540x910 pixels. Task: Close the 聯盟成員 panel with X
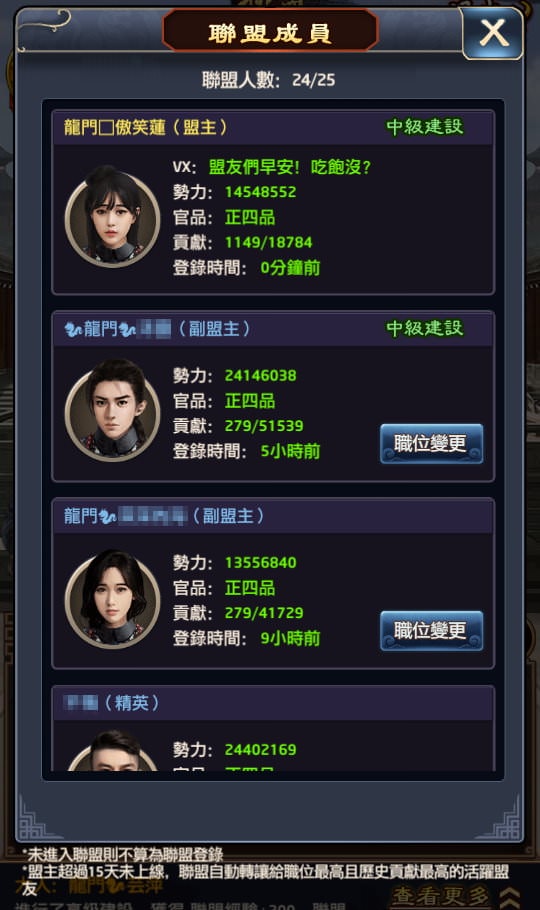493,33
